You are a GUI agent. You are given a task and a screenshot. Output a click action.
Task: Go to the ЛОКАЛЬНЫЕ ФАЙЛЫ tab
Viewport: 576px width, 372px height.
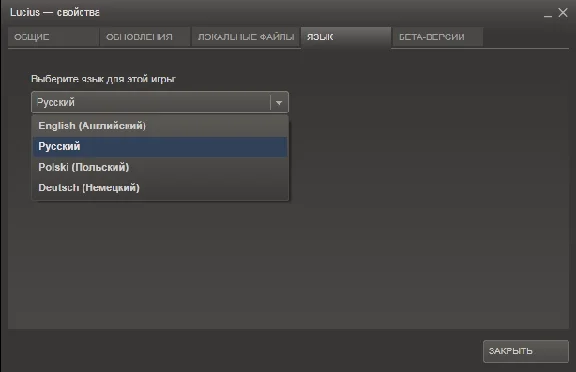click(245, 37)
